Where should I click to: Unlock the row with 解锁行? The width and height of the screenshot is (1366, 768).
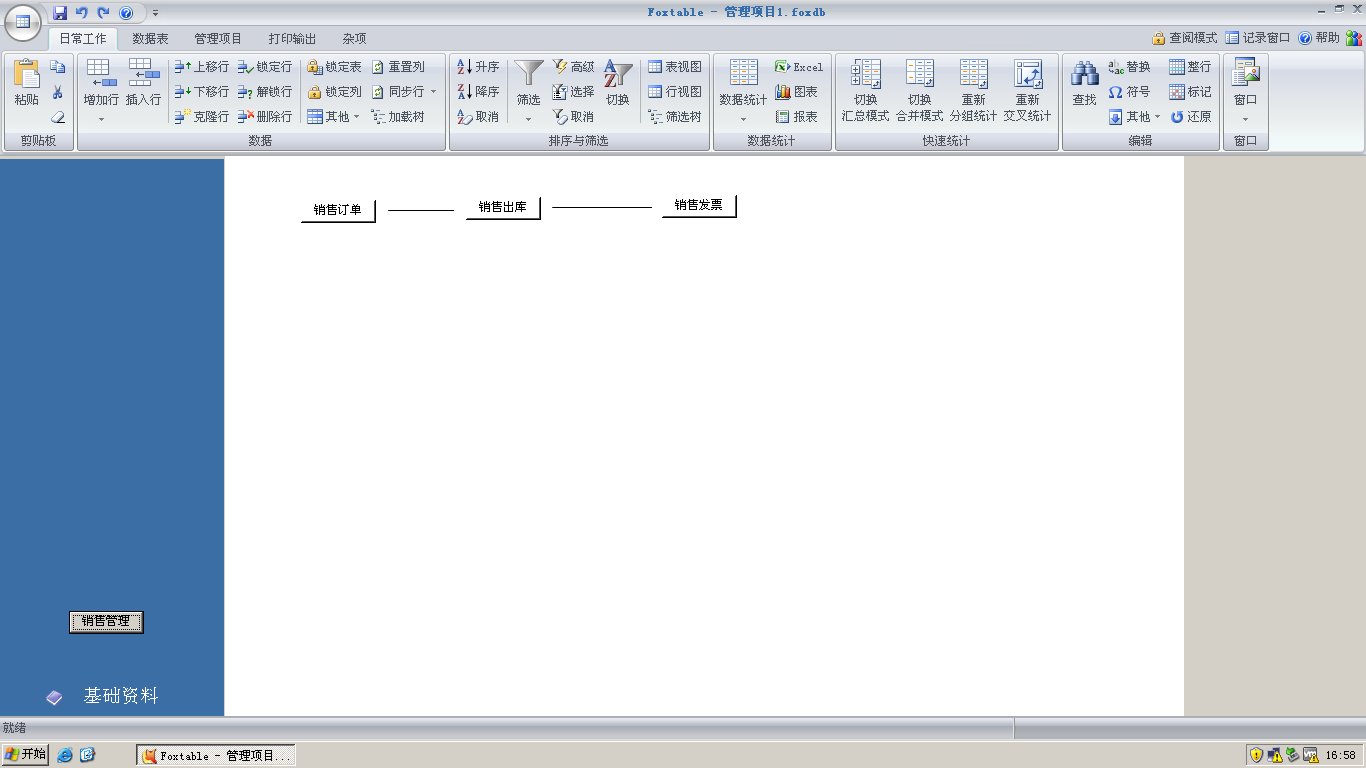265,92
